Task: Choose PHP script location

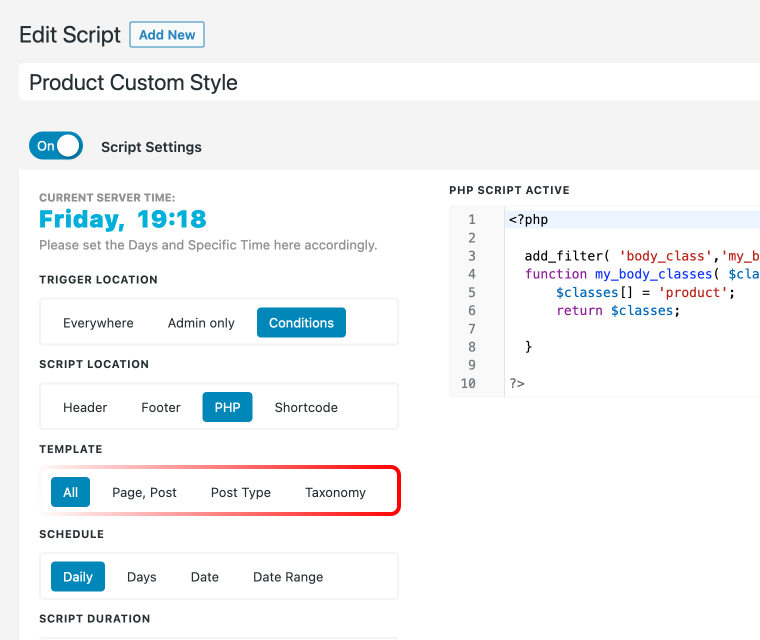Action: [x=227, y=407]
